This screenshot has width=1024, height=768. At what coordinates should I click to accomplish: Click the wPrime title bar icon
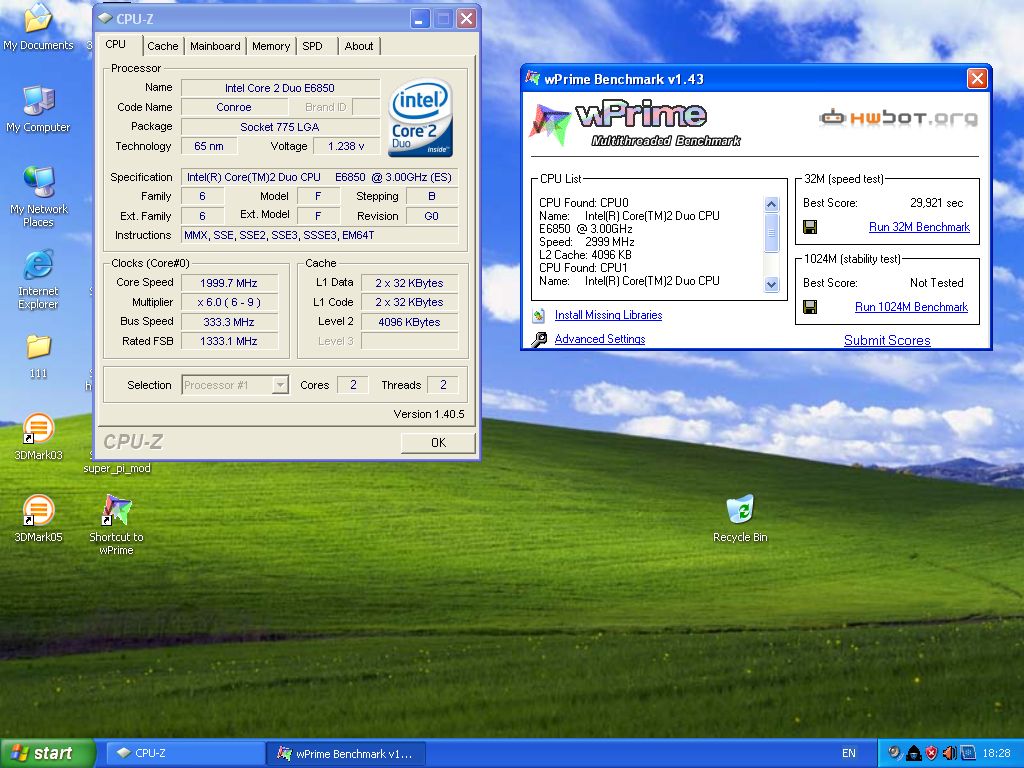[533, 78]
